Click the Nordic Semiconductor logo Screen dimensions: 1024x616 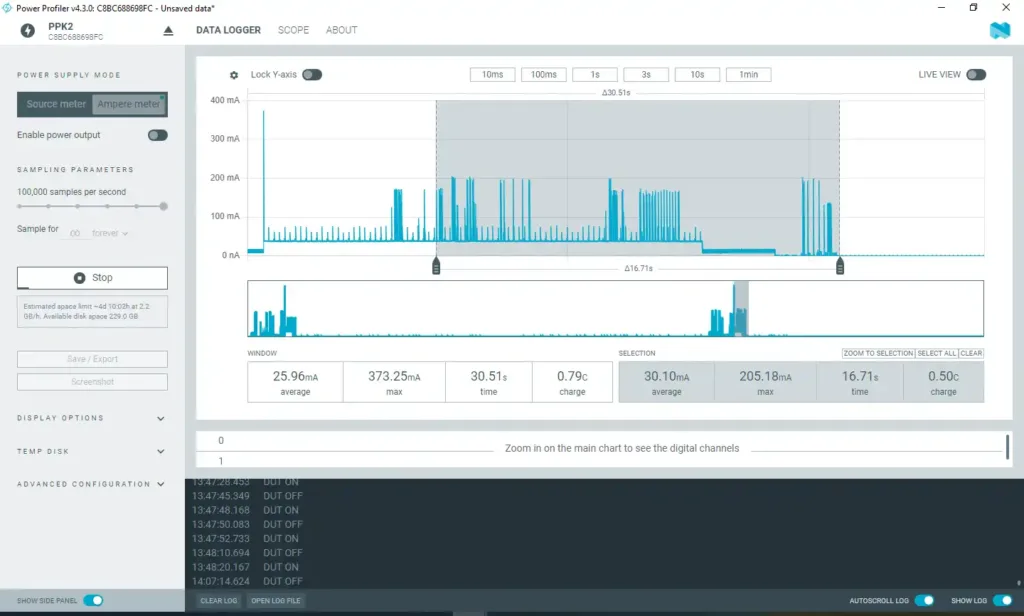(999, 30)
